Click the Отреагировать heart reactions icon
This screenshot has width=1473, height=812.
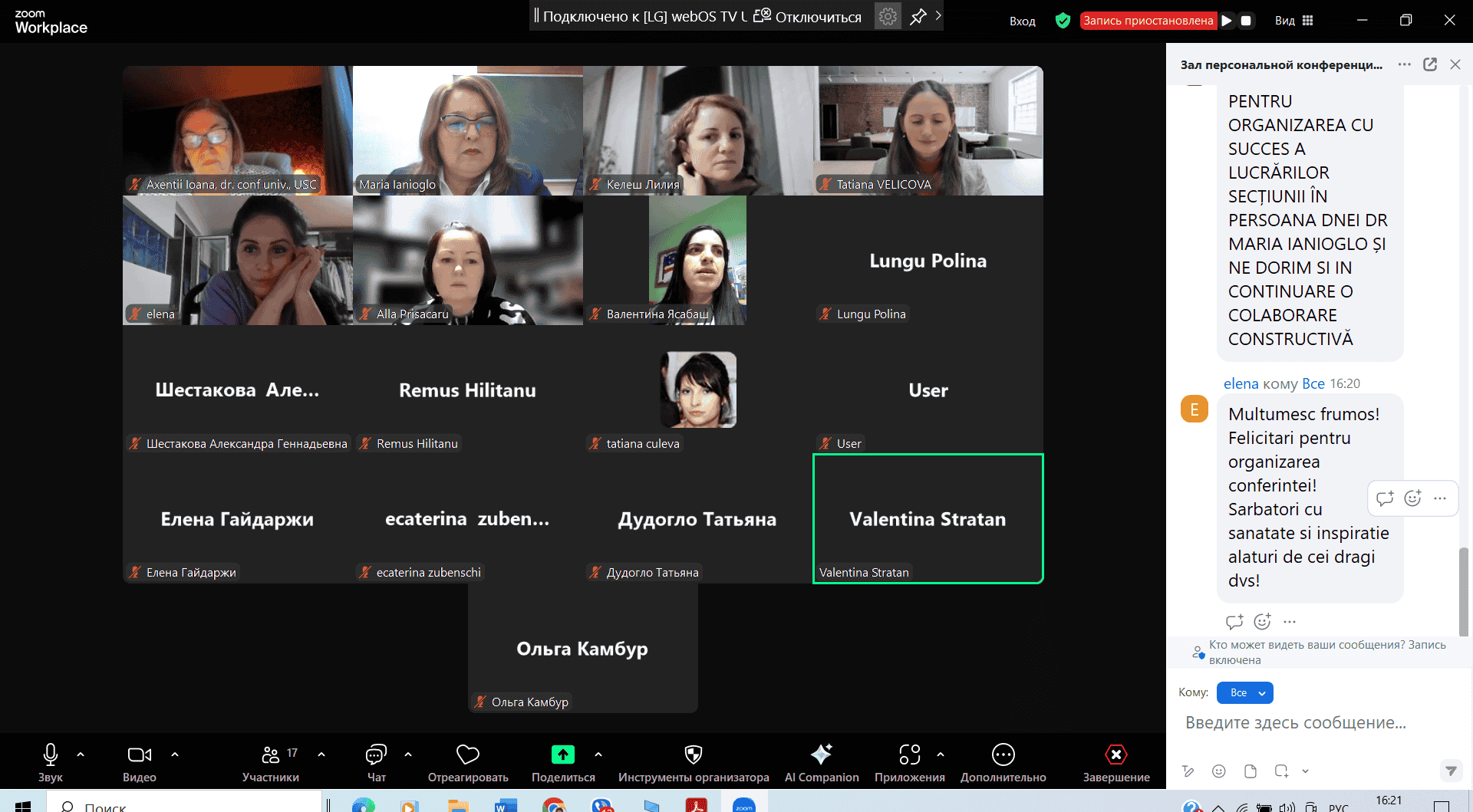[x=467, y=755]
